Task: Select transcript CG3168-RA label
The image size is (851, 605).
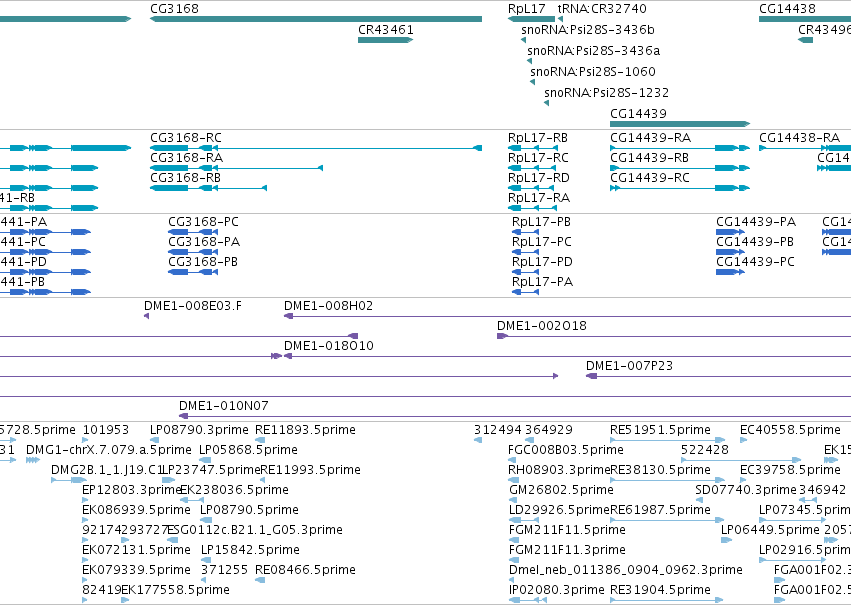Action: (187, 158)
